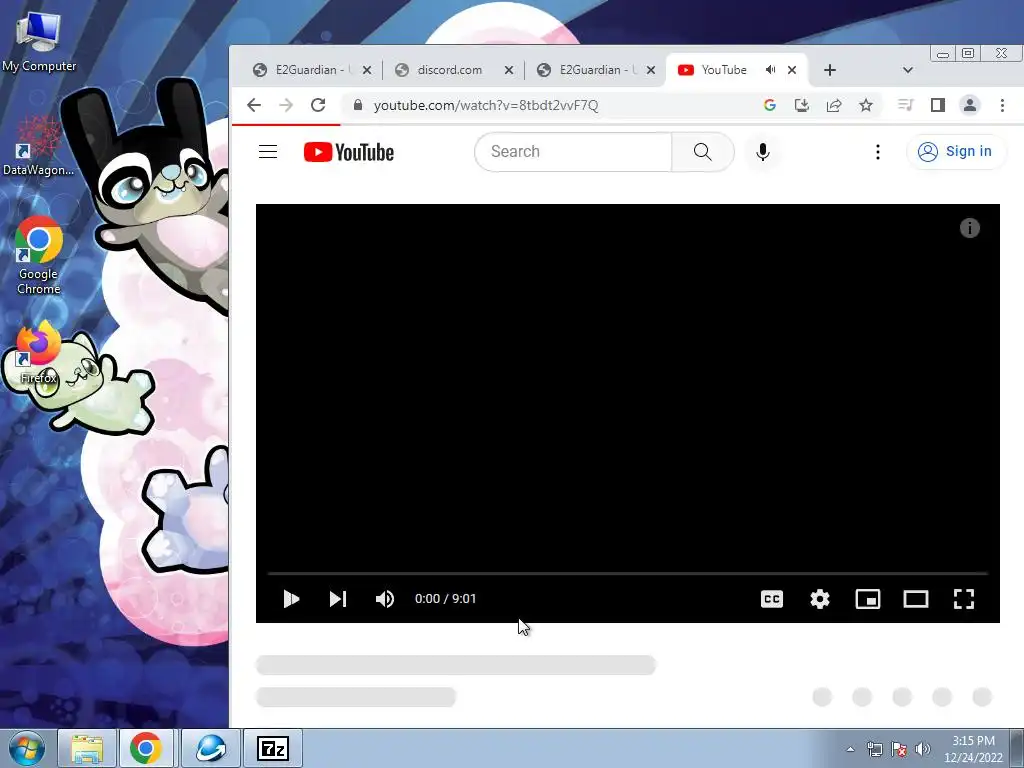This screenshot has width=1024, height=768.
Task: Click the Google icon in address bar
Action: (x=770, y=105)
